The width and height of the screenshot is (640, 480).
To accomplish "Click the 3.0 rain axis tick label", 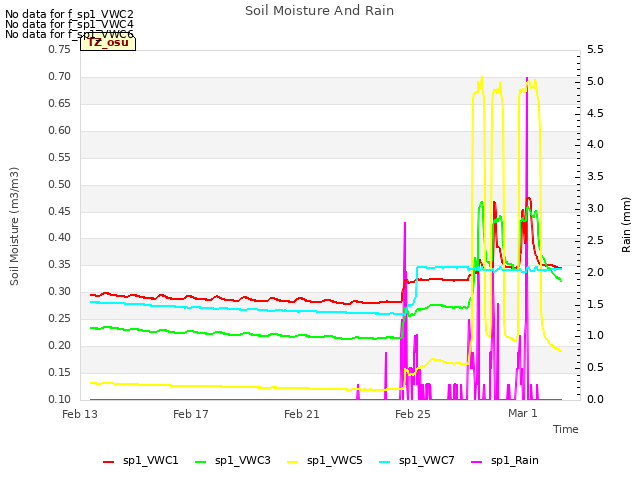I will pyautogui.click(x=596, y=209).
